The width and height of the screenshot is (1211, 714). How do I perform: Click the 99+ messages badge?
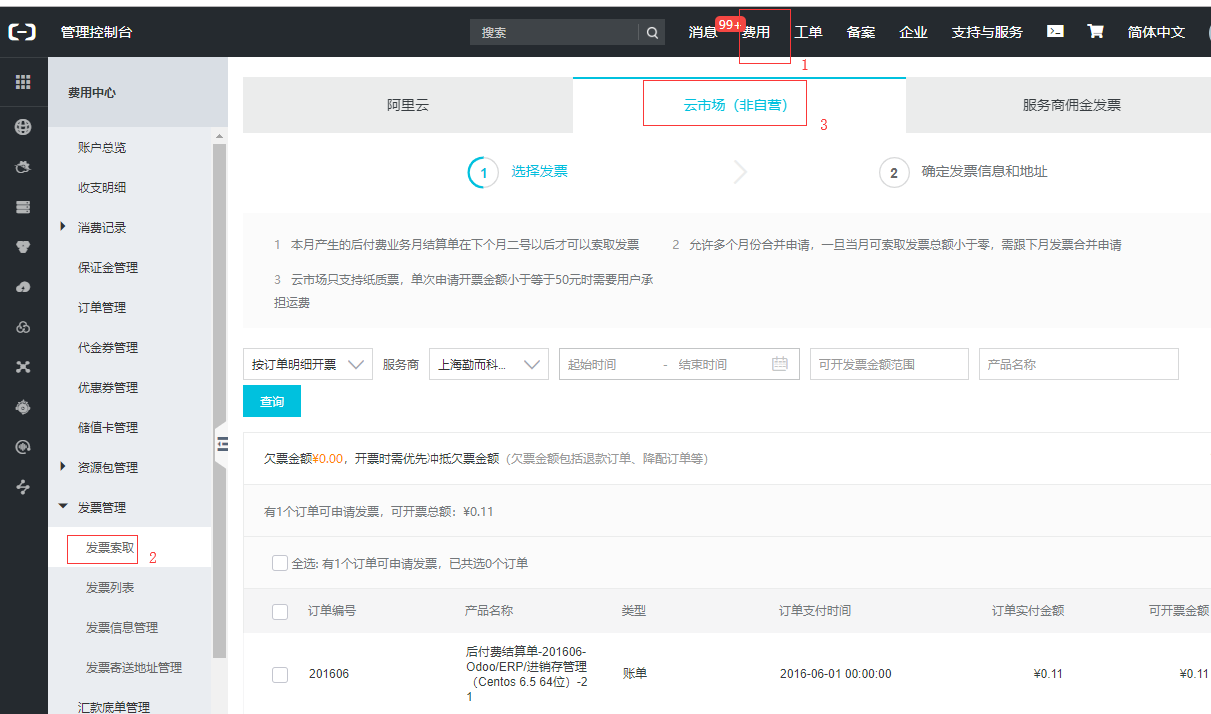[x=730, y=24]
